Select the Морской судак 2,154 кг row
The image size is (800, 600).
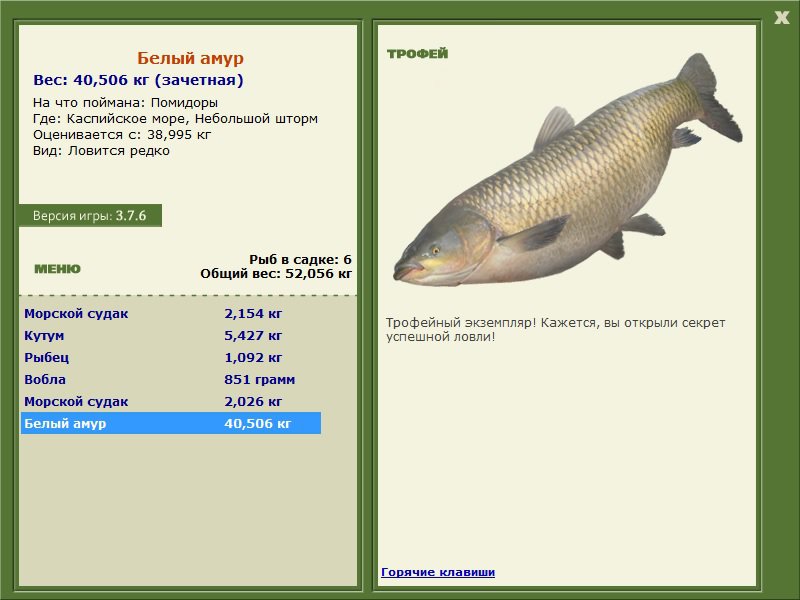point(171,313)
